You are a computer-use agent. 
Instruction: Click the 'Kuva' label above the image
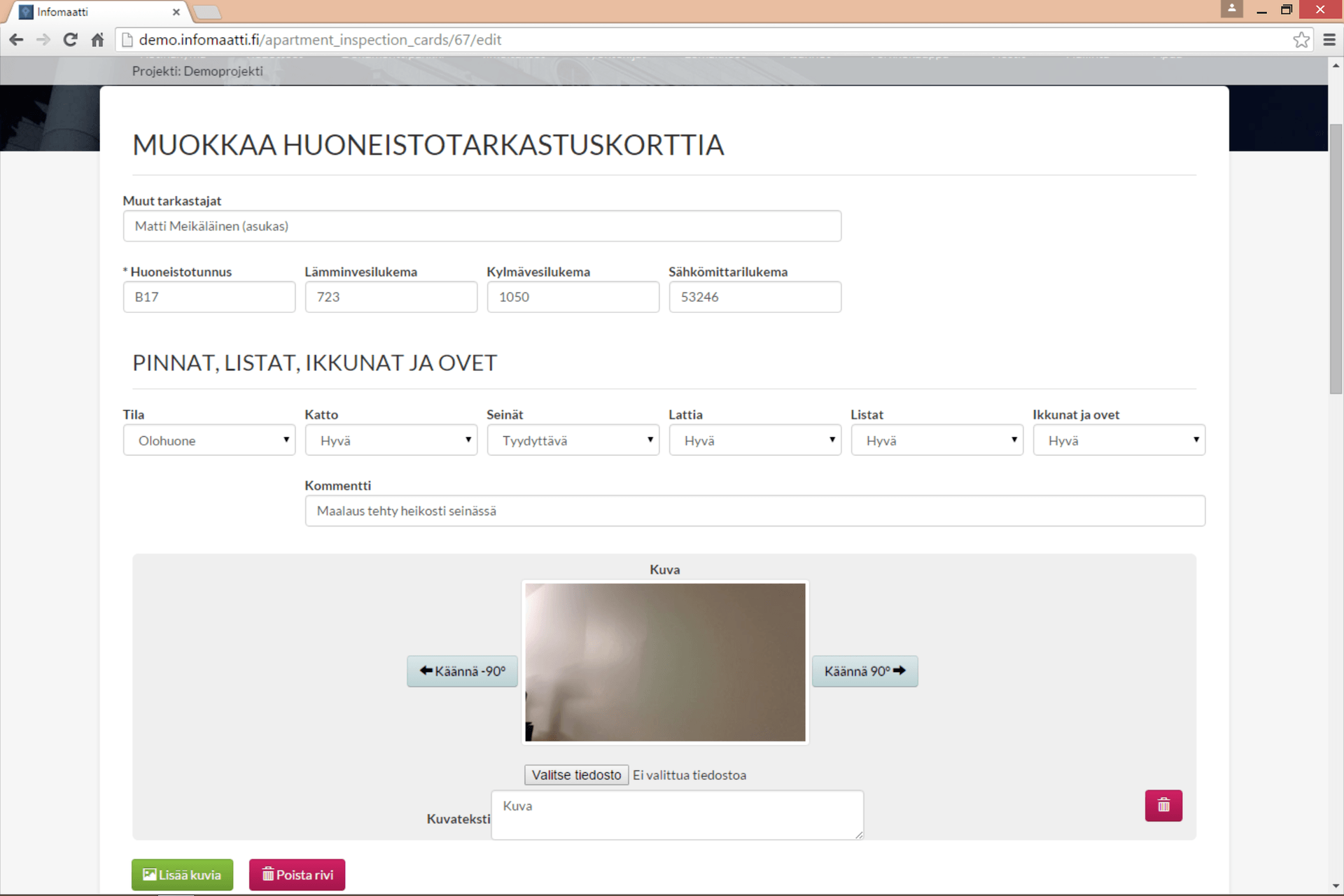[664, 570]
